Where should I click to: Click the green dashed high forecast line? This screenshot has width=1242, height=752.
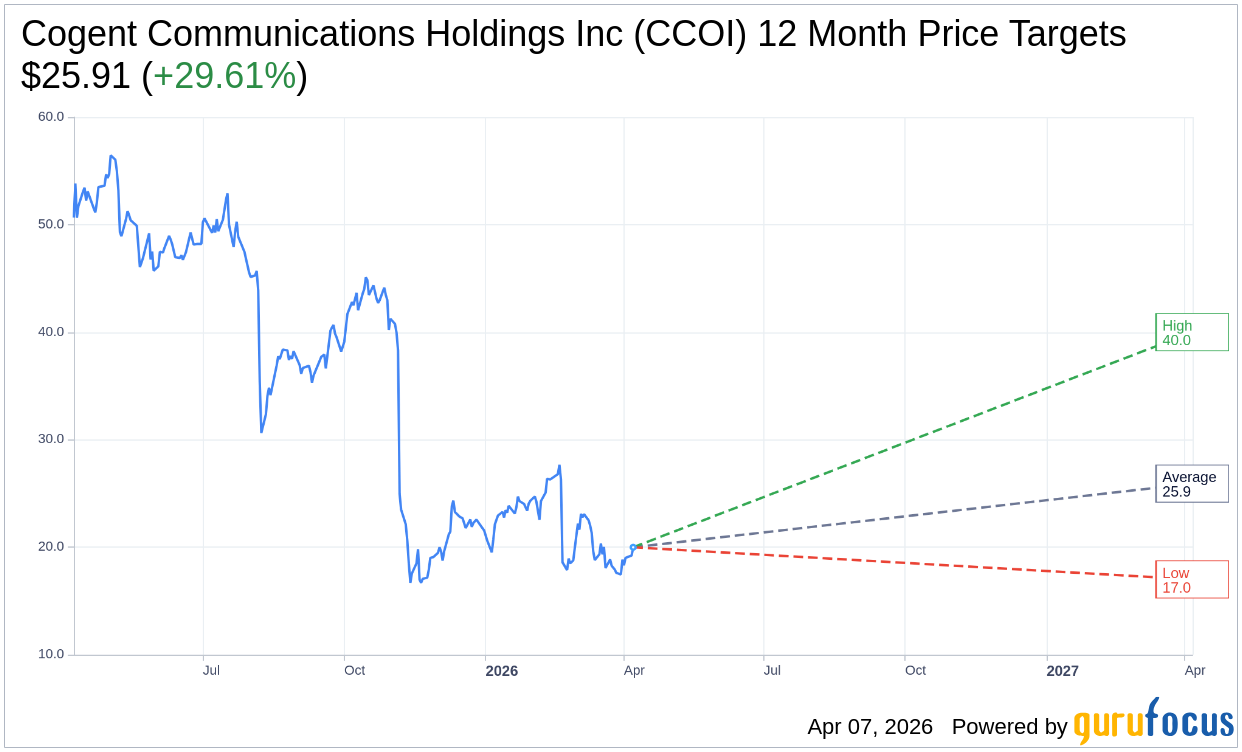coord(900,443)
